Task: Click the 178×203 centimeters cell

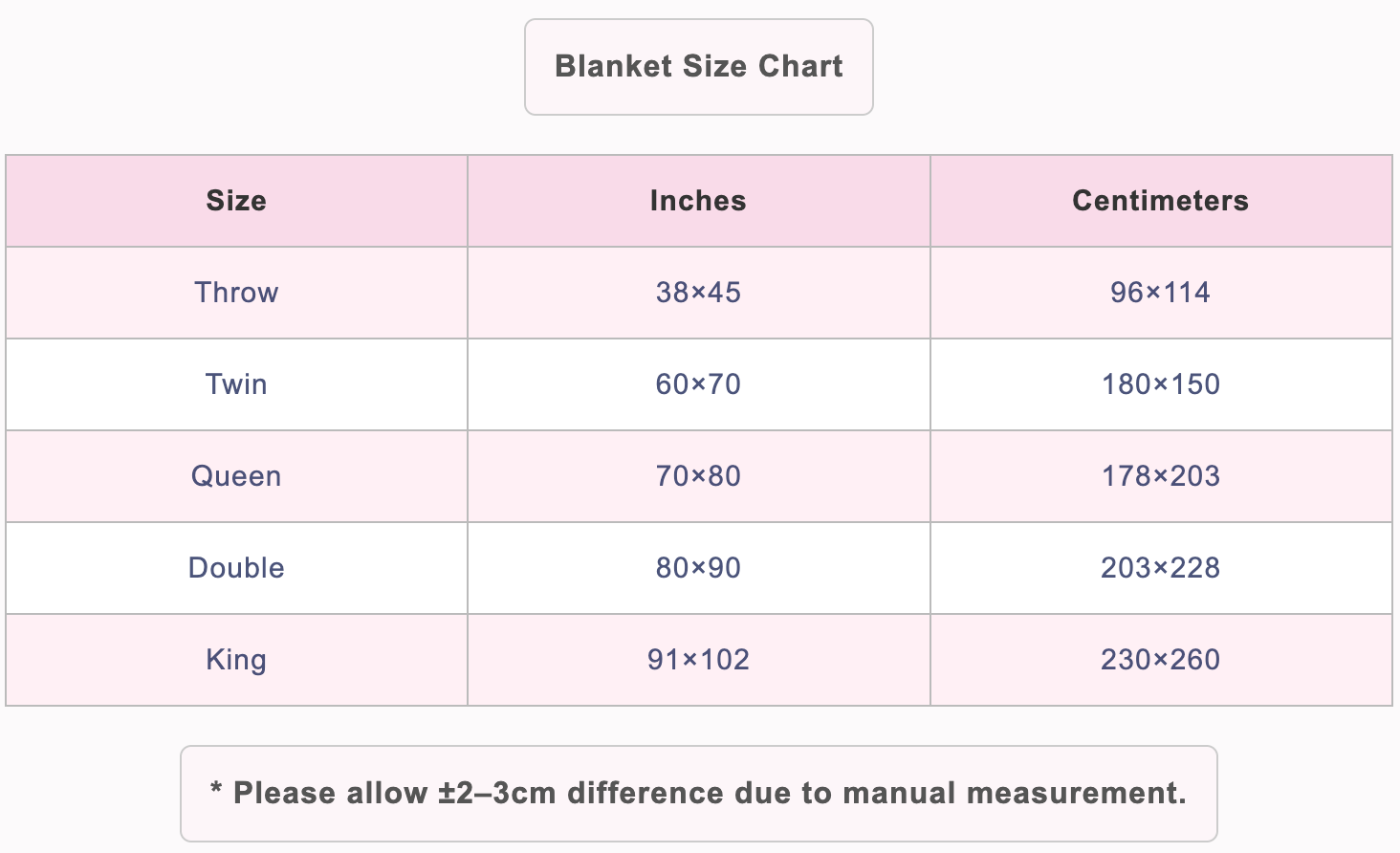Action: 1161,476
